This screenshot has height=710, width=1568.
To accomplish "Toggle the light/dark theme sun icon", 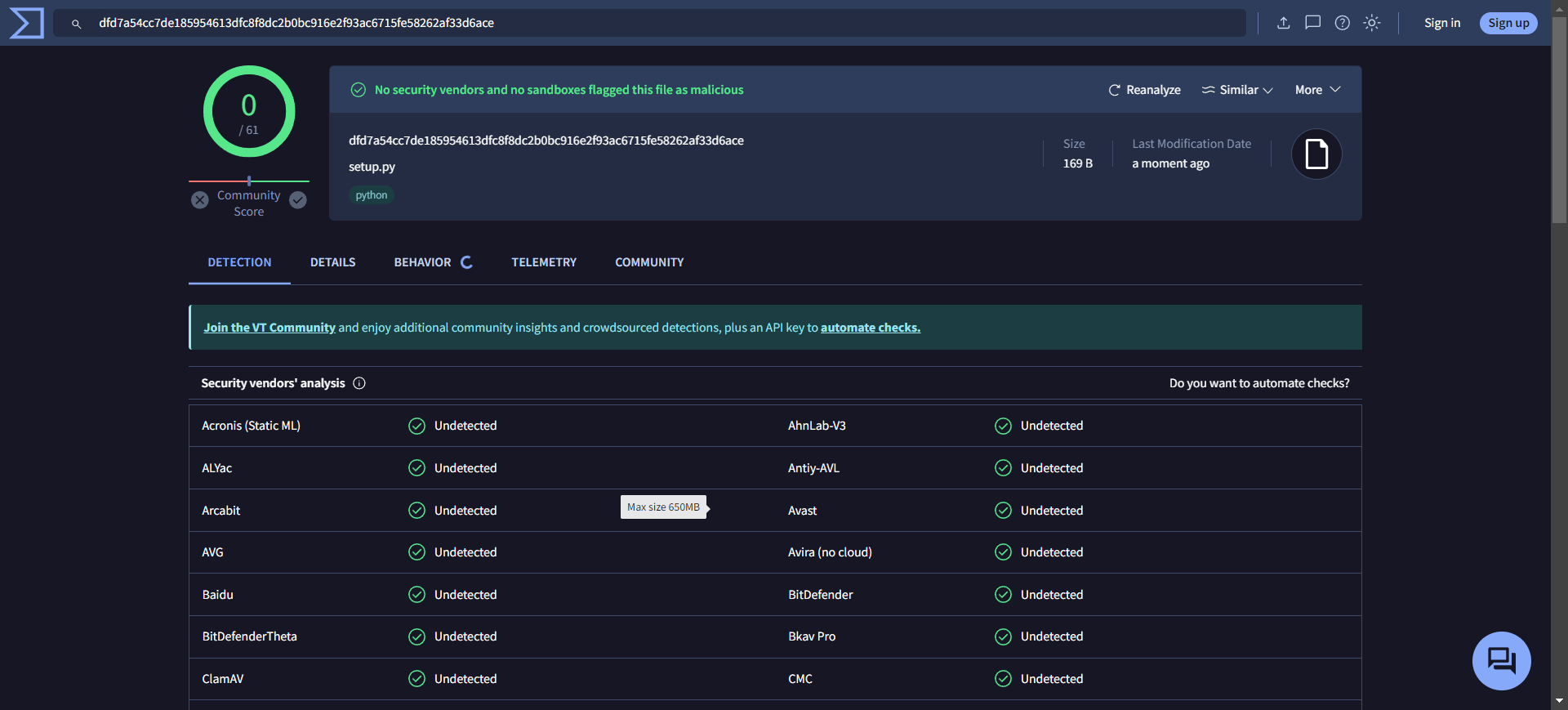I will [x=1372, y=23].
